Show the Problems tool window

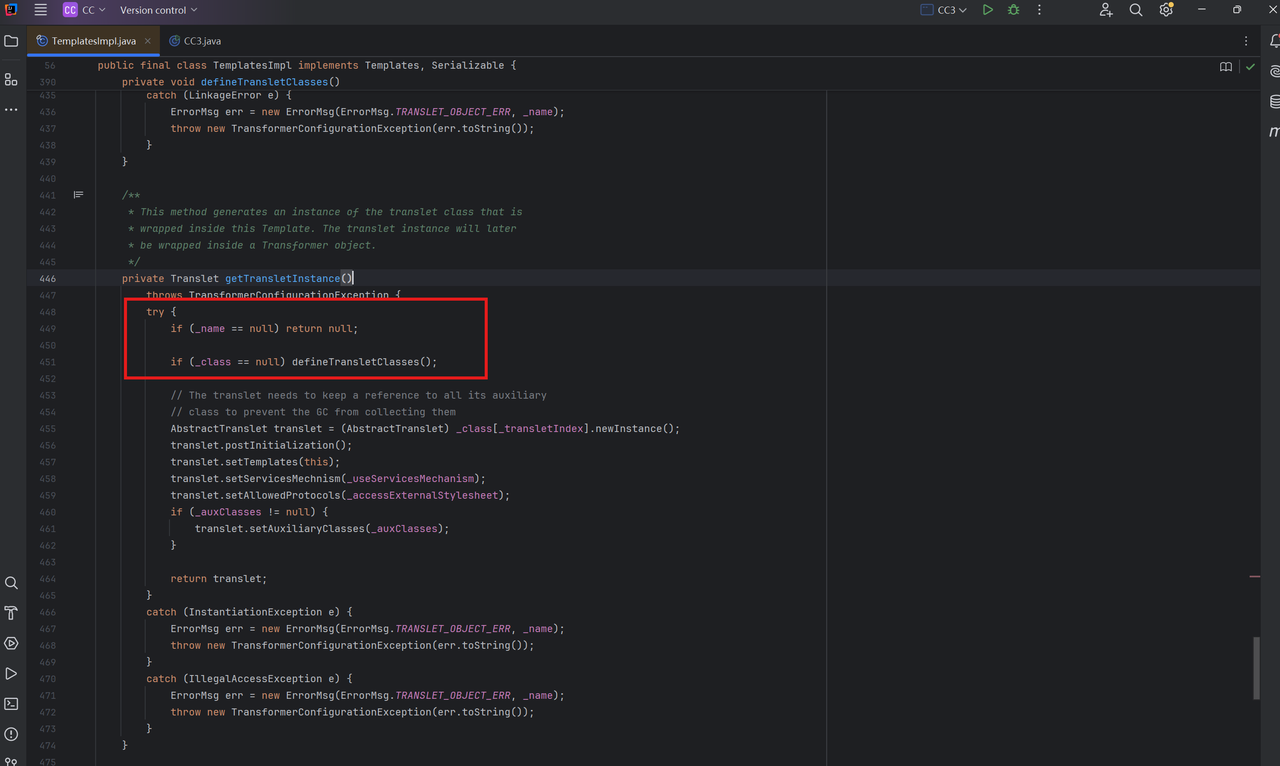pyautogui.click(x=11, y=734)
